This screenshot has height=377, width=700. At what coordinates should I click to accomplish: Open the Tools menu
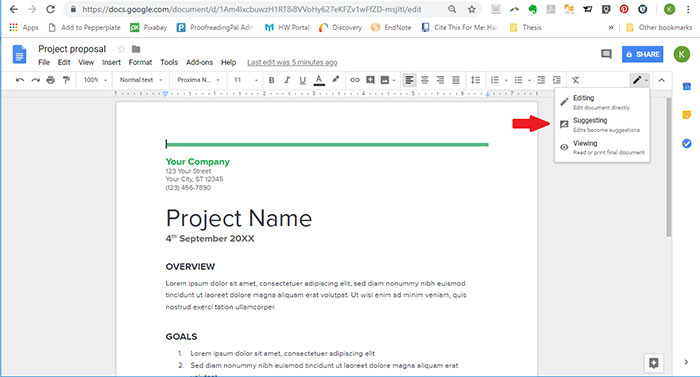169,63
